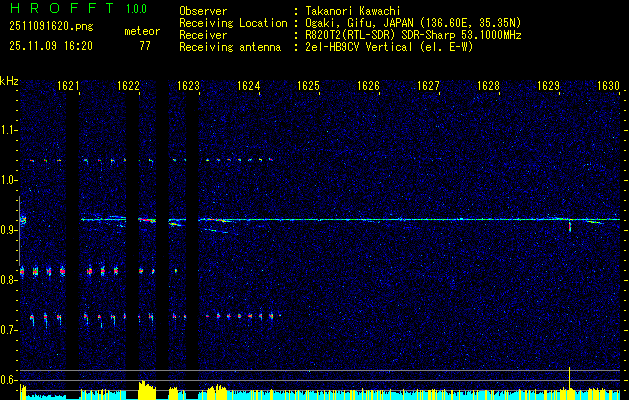Click the 1.1 kHz axis label

[x=8, y=130]
